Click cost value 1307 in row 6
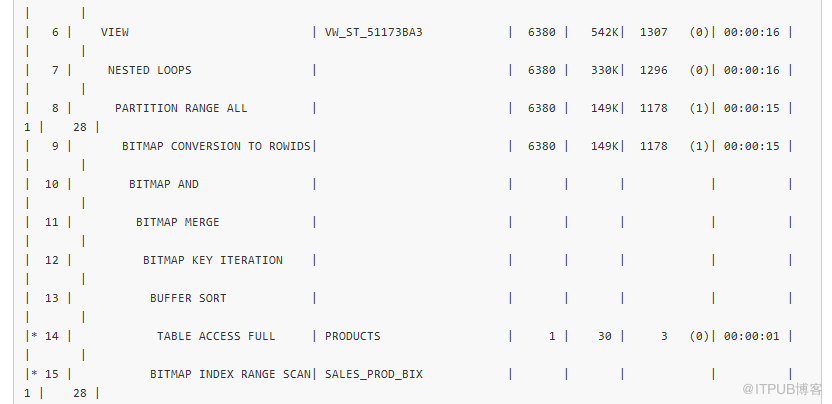This screenshot has height=404, width=832. pyautogui.click(x=653, y=32)
